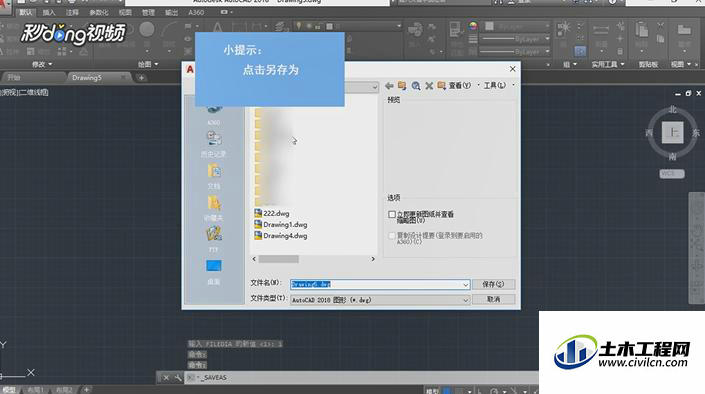Expand the Utilities (实用工具) panel dropdown
705x394 pixels.
(x=608, y=65)
